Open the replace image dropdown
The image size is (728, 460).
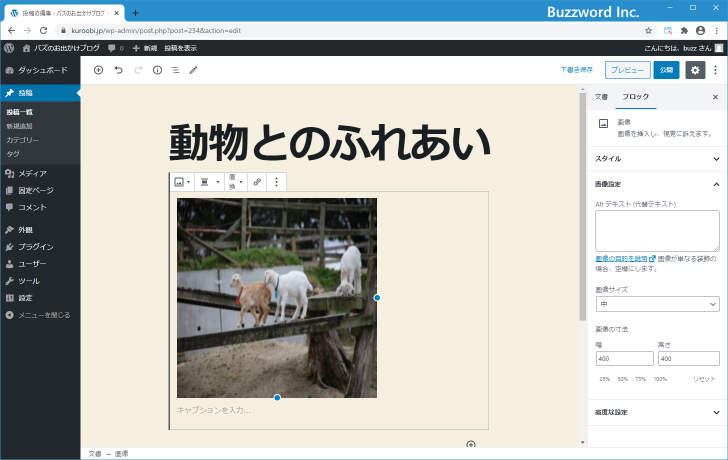pos(235,182)
